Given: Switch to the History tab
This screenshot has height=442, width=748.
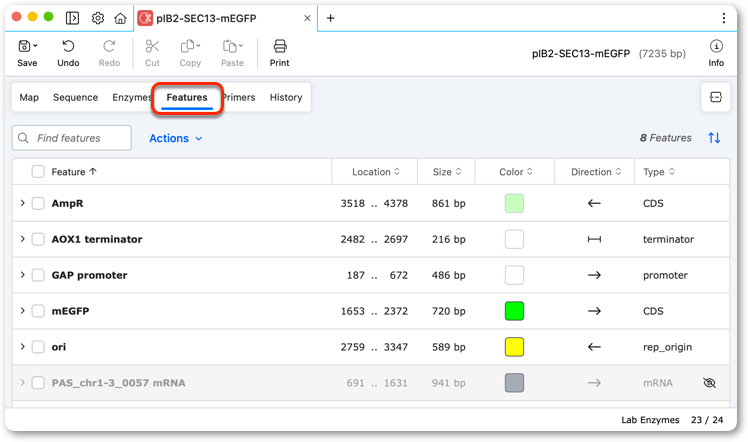Looking at the screenshot, I should point(286,97).
